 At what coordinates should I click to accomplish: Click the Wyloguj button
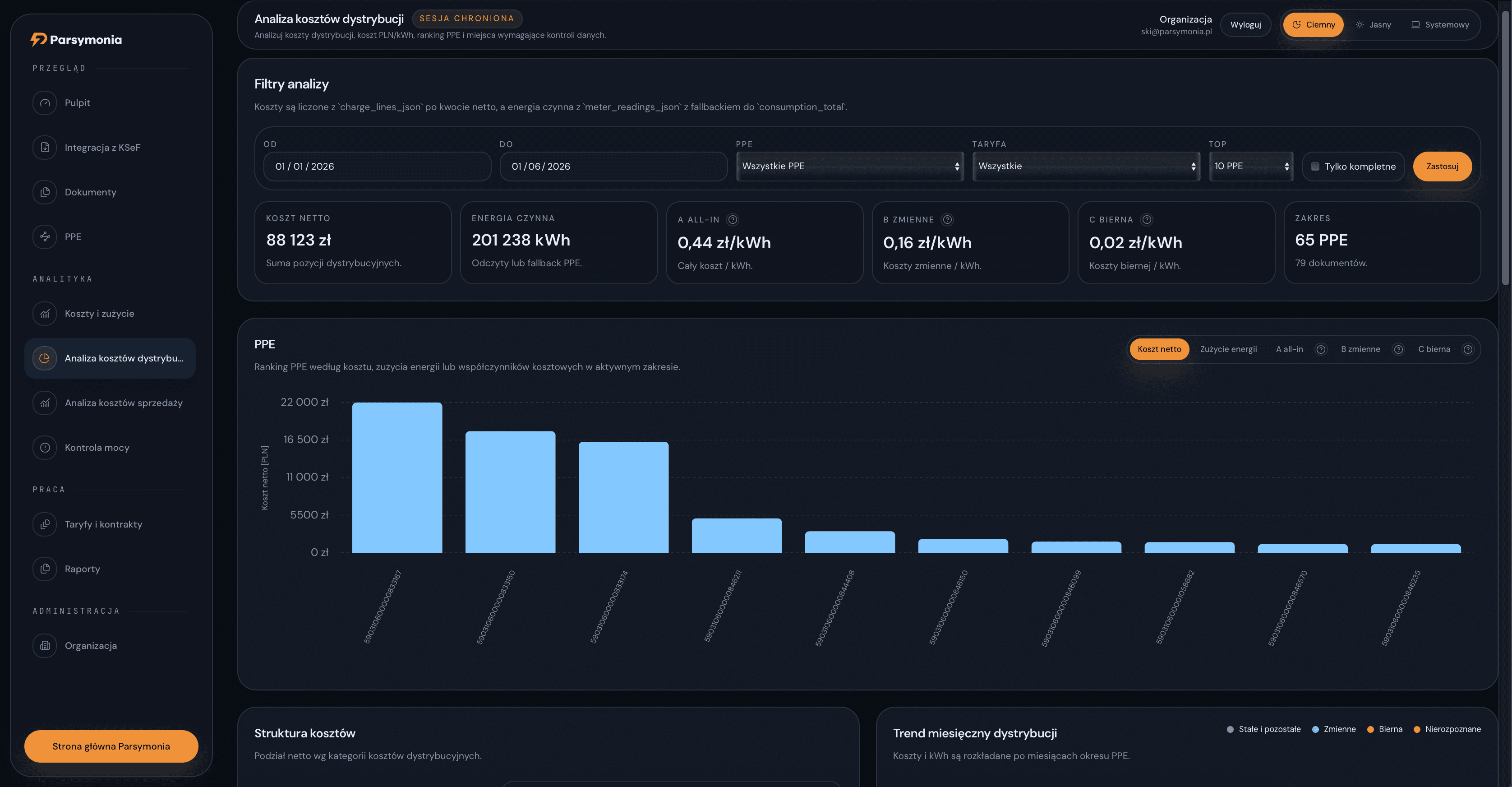(x=1245, y=25)
